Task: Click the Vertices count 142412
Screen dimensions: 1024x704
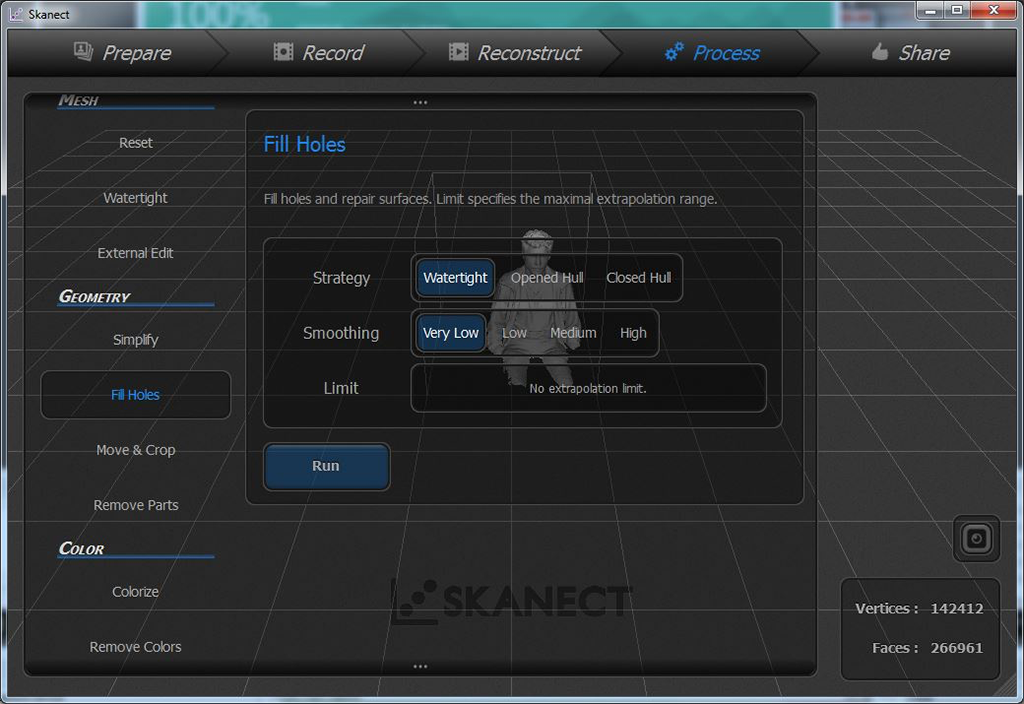Action: point(956,609)
